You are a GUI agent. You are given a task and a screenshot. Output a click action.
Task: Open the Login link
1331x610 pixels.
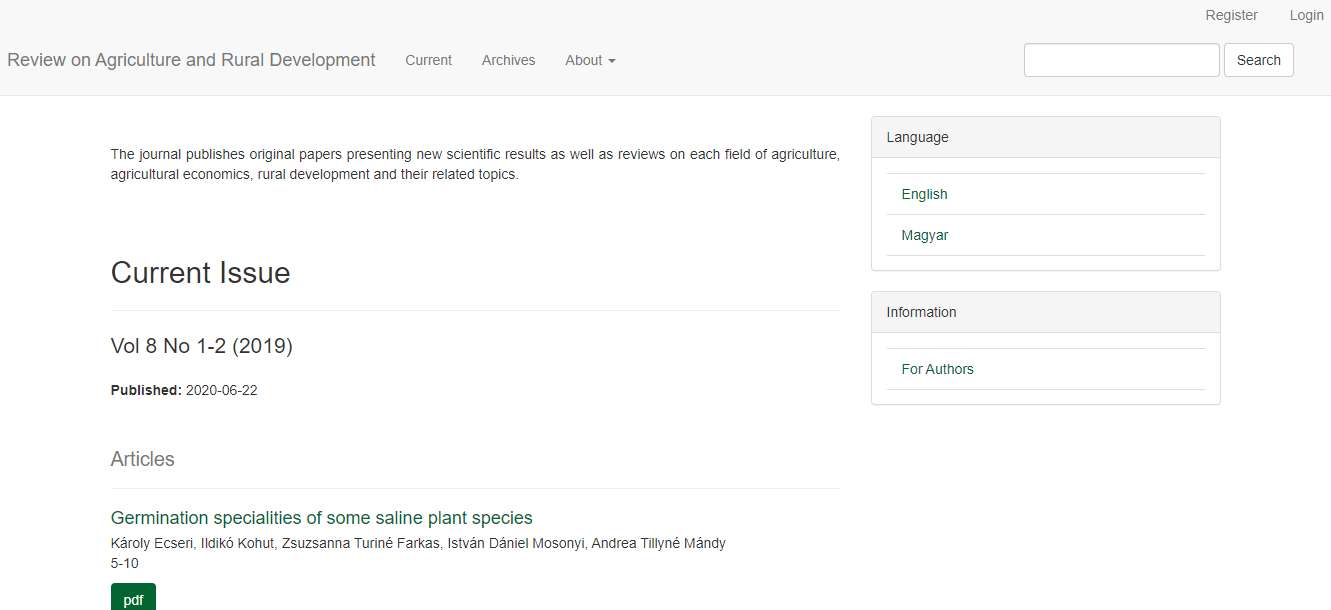[1306, 15]
